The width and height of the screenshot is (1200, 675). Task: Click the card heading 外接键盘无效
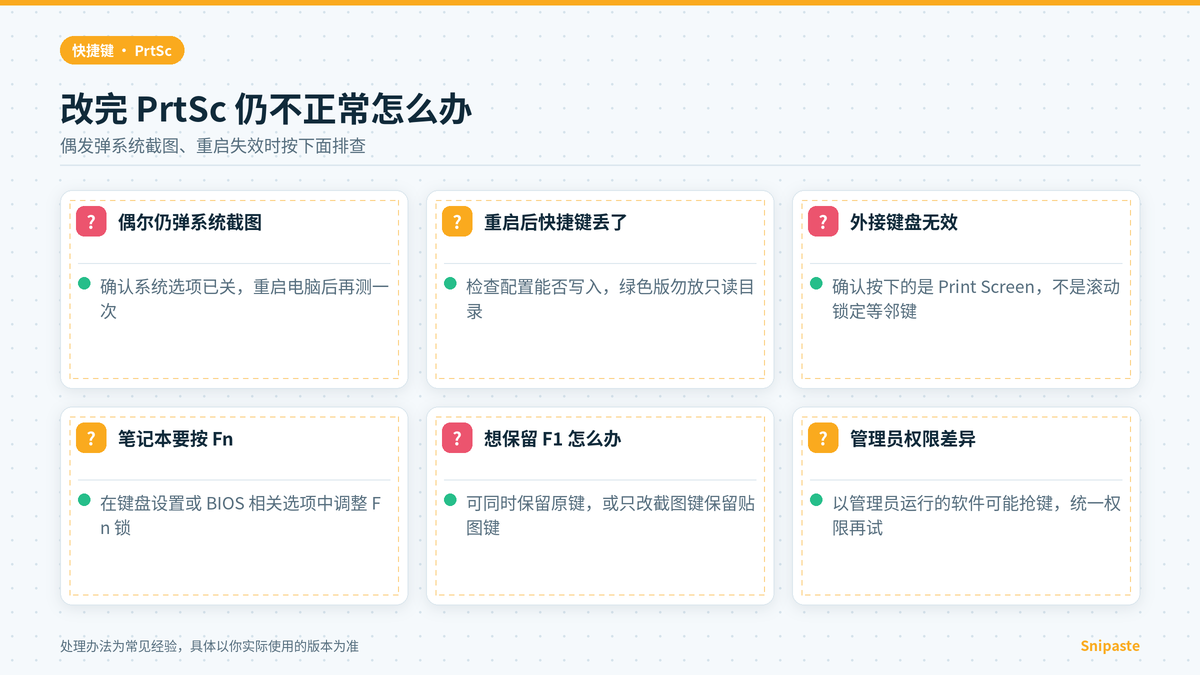[904, 222]
